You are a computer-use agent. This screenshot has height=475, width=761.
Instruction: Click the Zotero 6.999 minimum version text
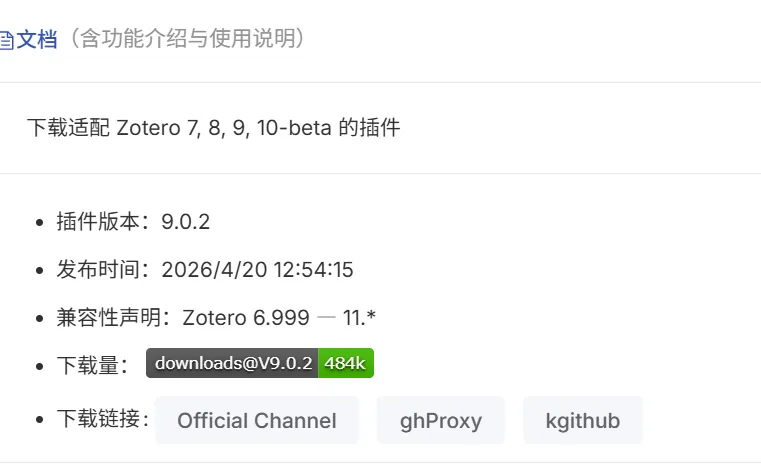(246, 318)
